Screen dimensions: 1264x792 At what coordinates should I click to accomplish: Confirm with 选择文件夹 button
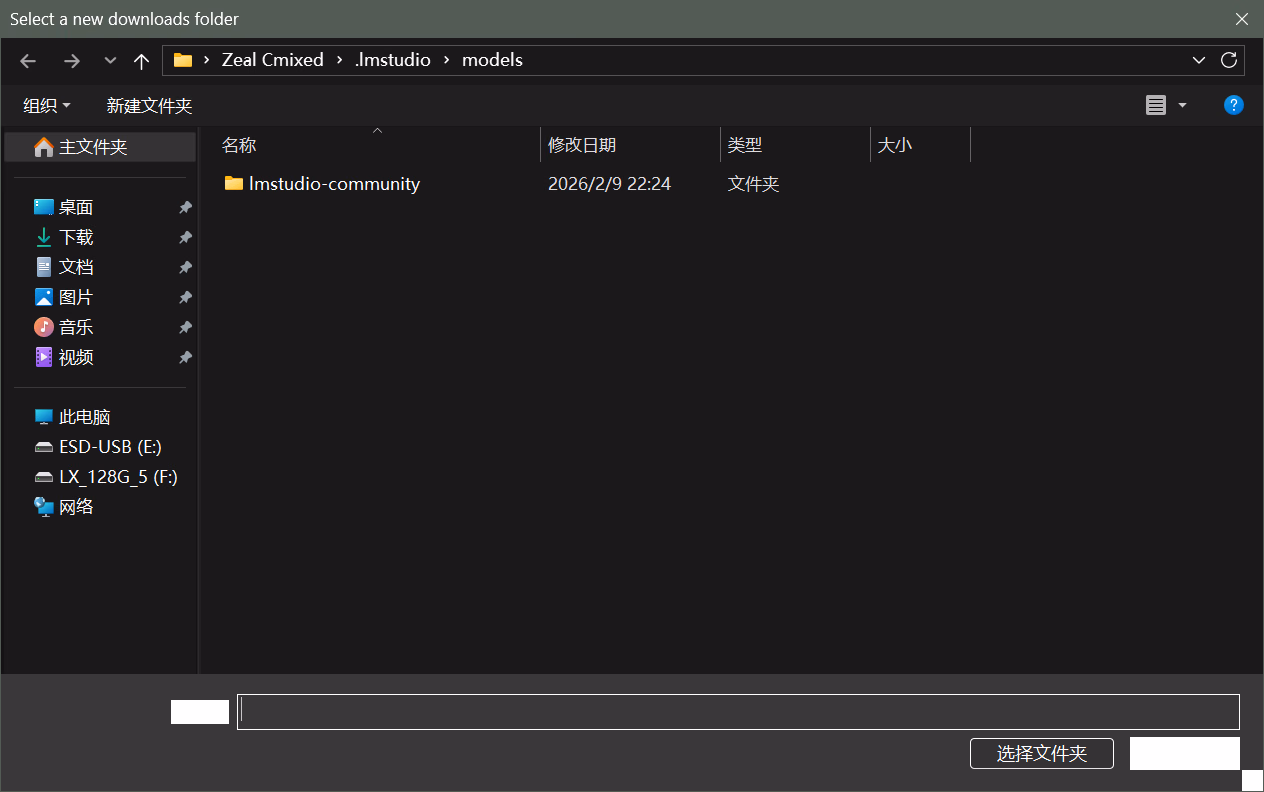1042,753
